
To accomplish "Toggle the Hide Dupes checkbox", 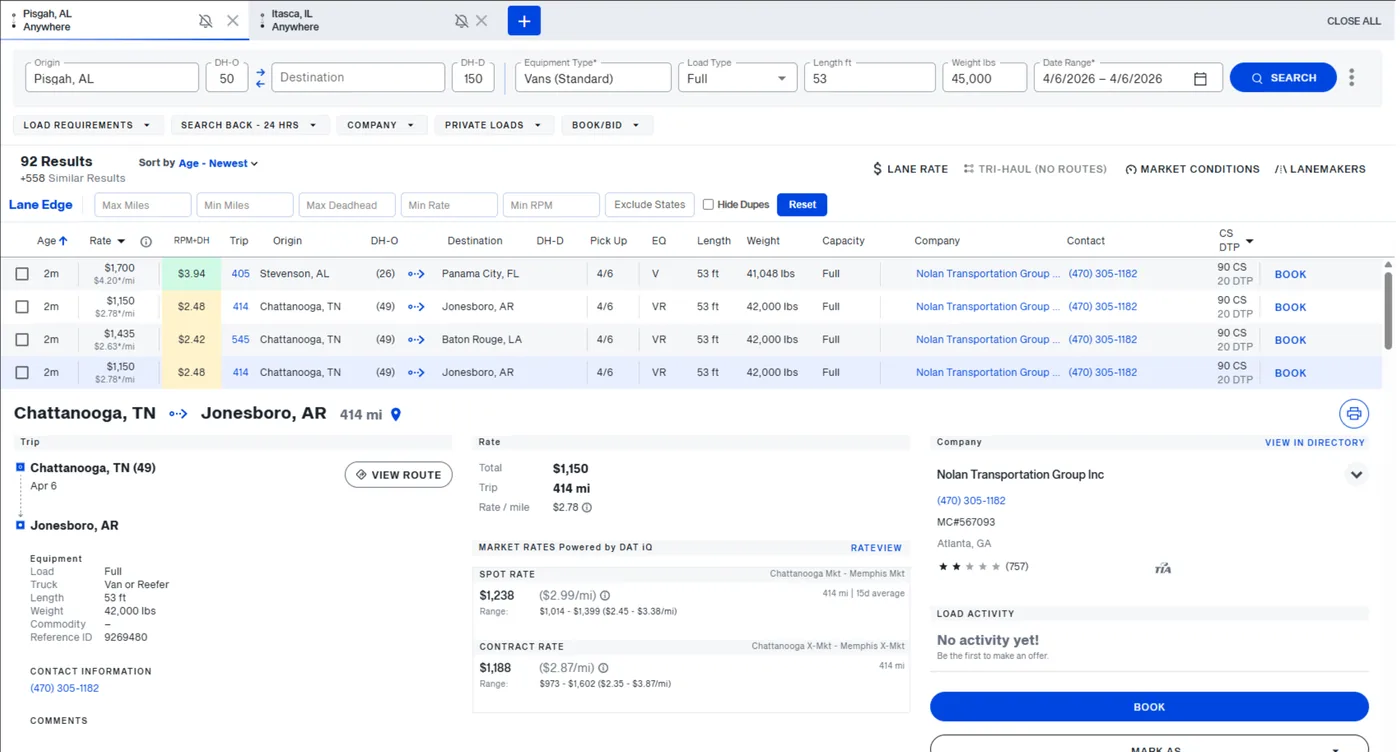I will 708,204.
